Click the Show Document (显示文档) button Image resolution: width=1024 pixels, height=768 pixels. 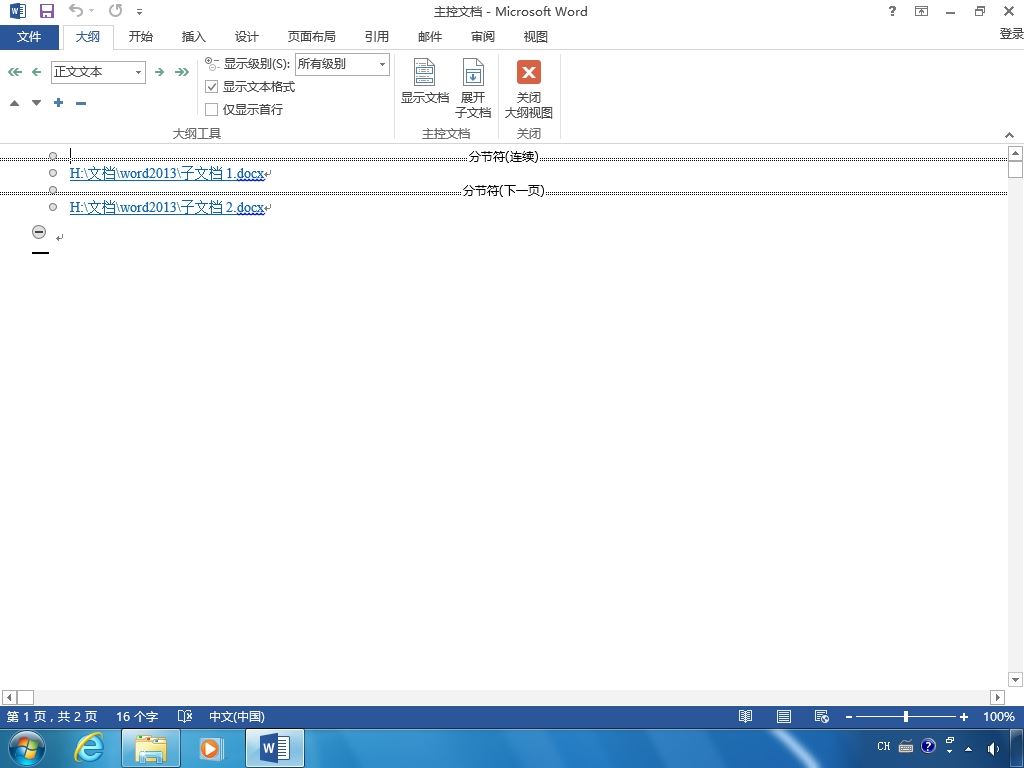pyautogui.click(x=424, y=81)
